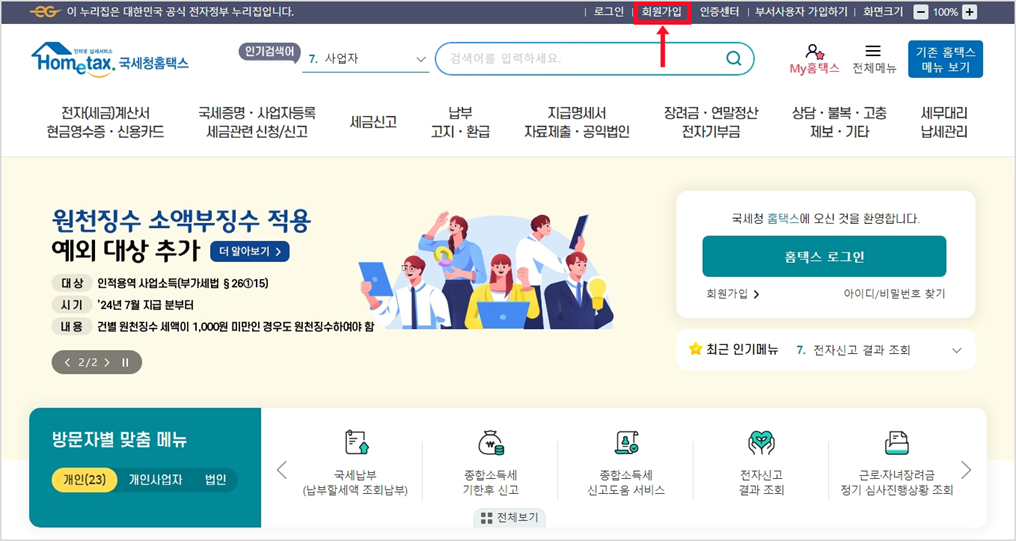Screen dimensions: 1016x541
Task: Increase screen size with plus icon
Action: click(x=969, y=12)
